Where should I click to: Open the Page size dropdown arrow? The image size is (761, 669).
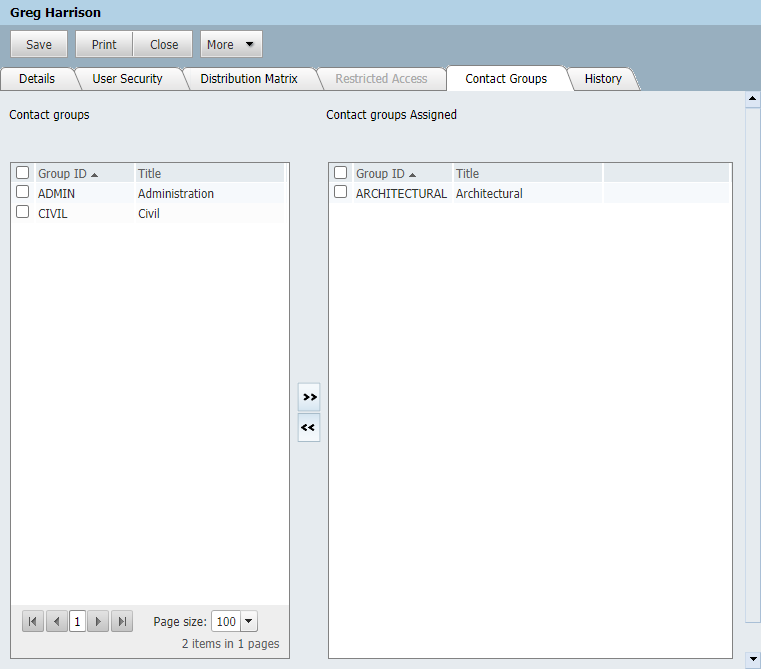(248, 621)
